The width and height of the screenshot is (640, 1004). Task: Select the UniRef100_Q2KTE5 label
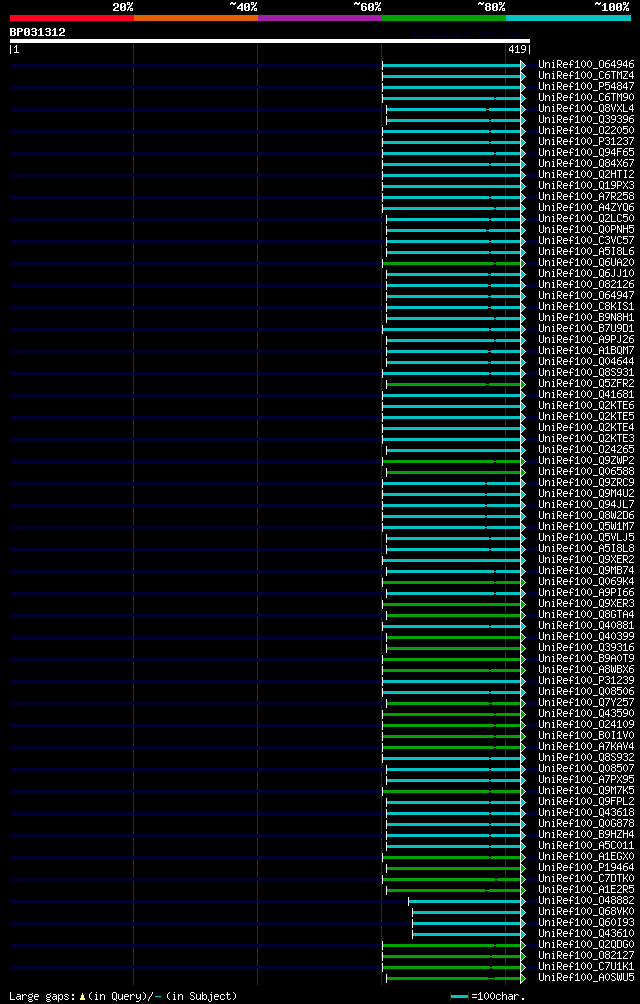point(586,417)
